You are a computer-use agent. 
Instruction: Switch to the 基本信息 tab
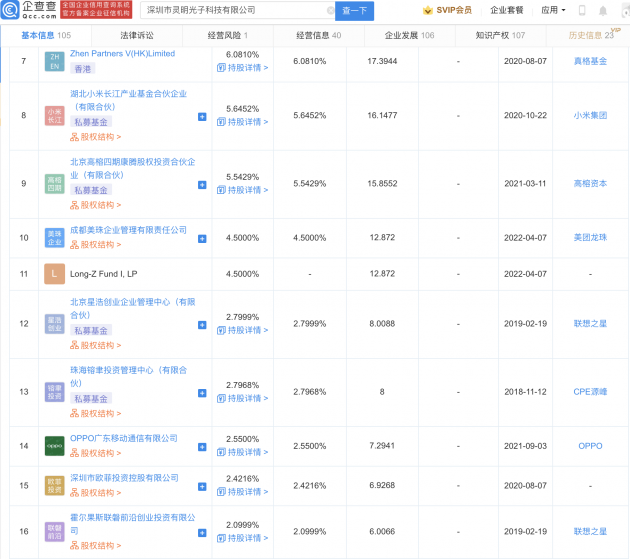point(46,35)
